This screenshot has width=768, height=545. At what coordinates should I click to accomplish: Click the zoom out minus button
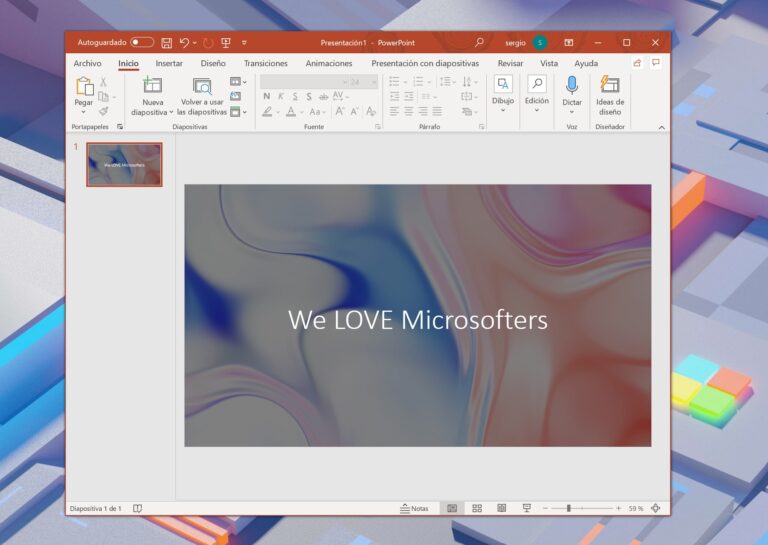[x=545, y=508]
